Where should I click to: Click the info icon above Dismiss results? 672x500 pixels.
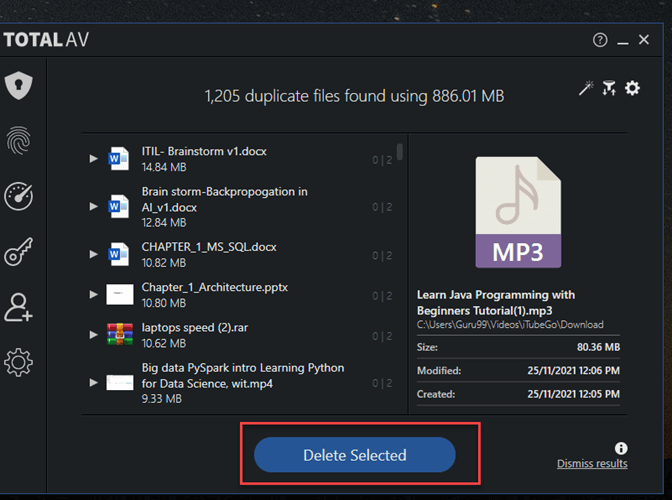coord(621,449)
